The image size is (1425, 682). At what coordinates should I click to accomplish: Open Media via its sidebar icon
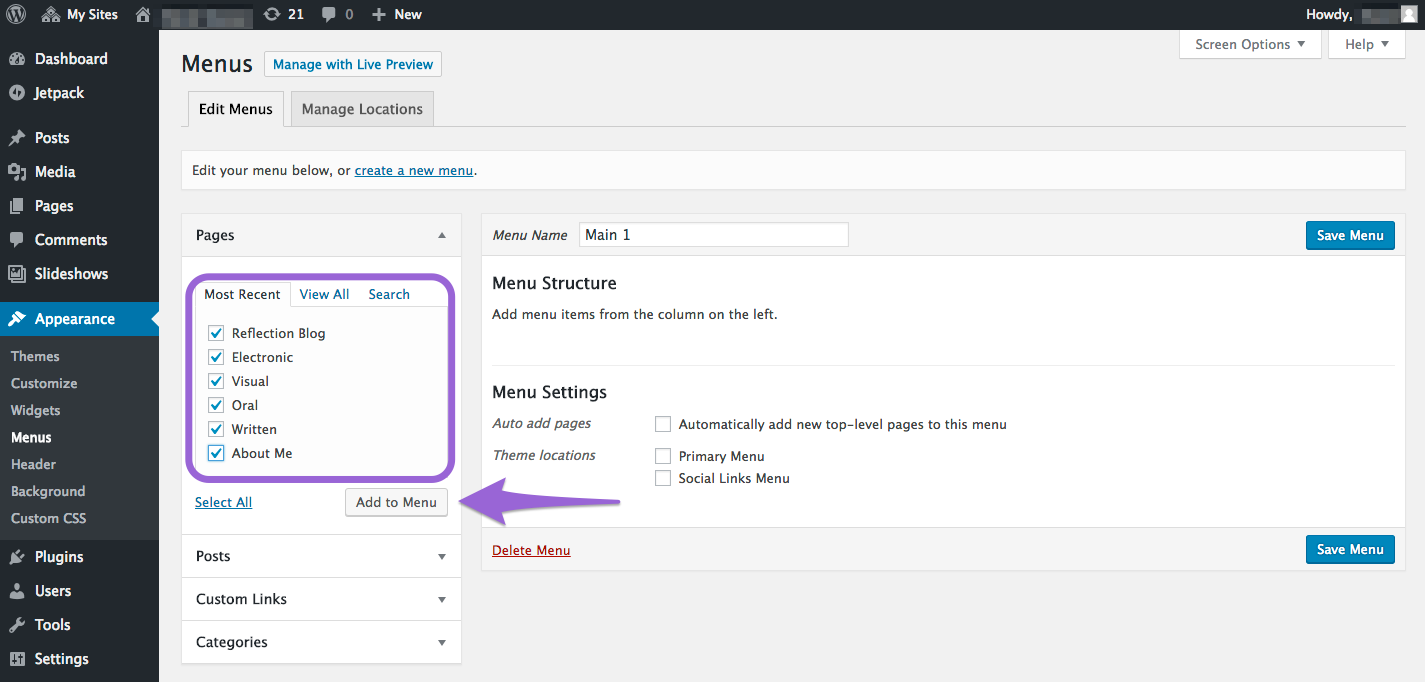[17, 172]
